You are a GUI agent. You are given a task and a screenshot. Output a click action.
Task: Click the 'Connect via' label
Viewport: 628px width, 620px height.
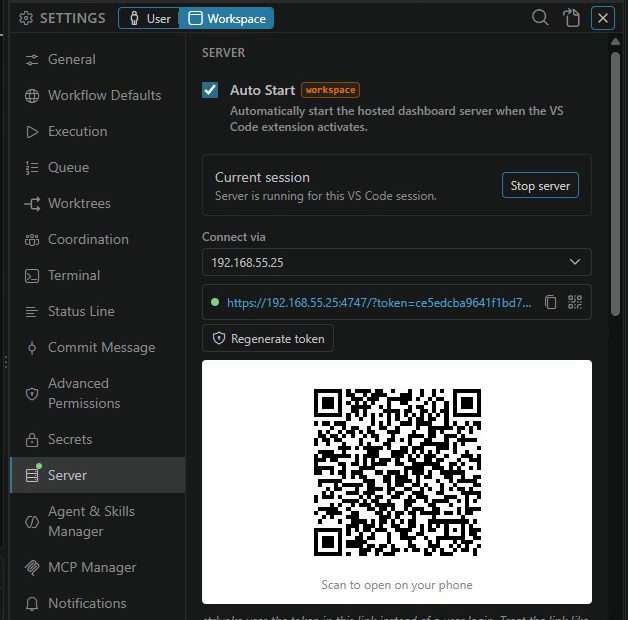(234, 237)
